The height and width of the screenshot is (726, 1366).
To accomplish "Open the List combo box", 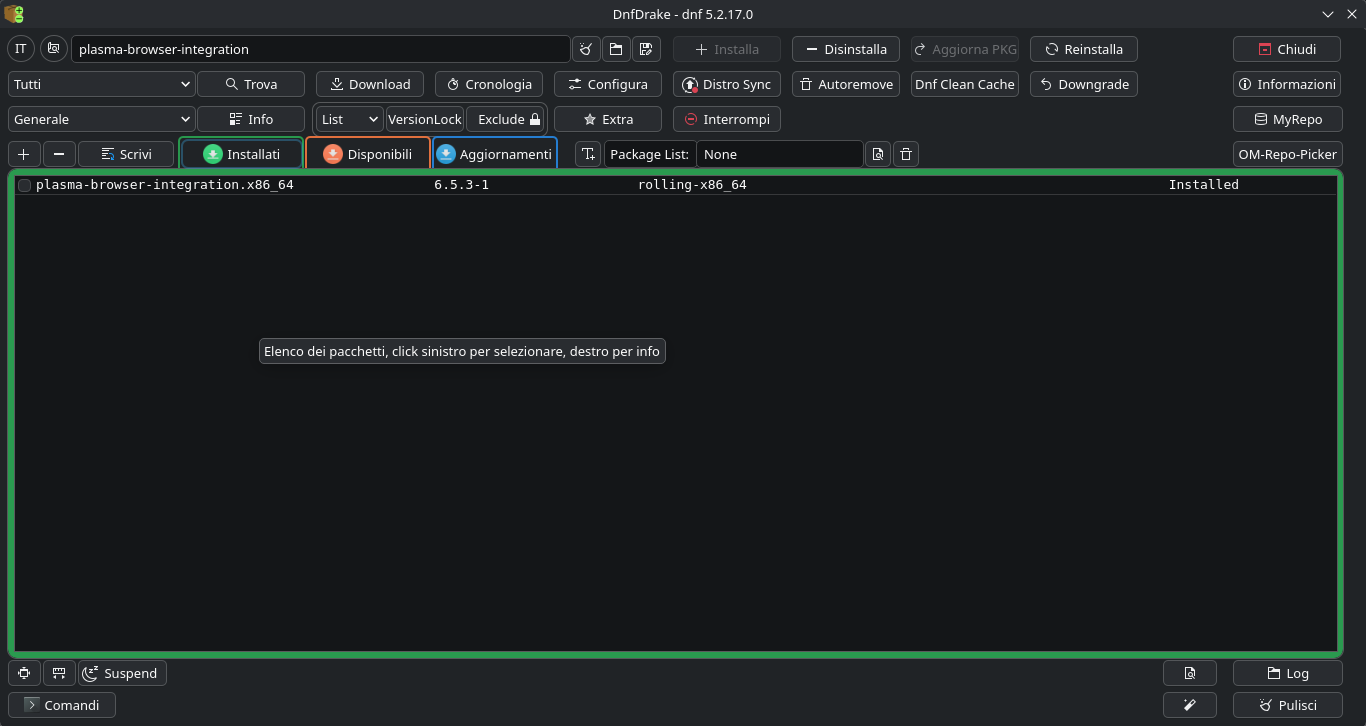I will click(349, 119).
